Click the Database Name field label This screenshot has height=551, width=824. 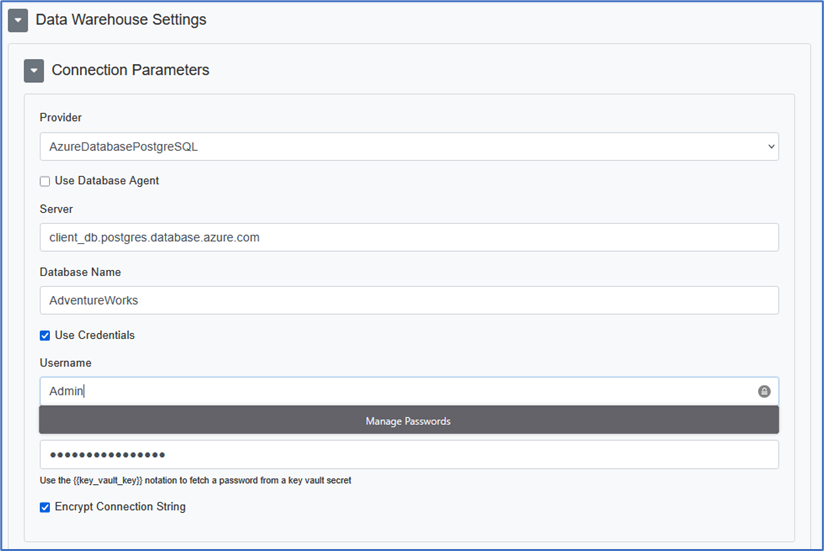[x=80, y=272]
